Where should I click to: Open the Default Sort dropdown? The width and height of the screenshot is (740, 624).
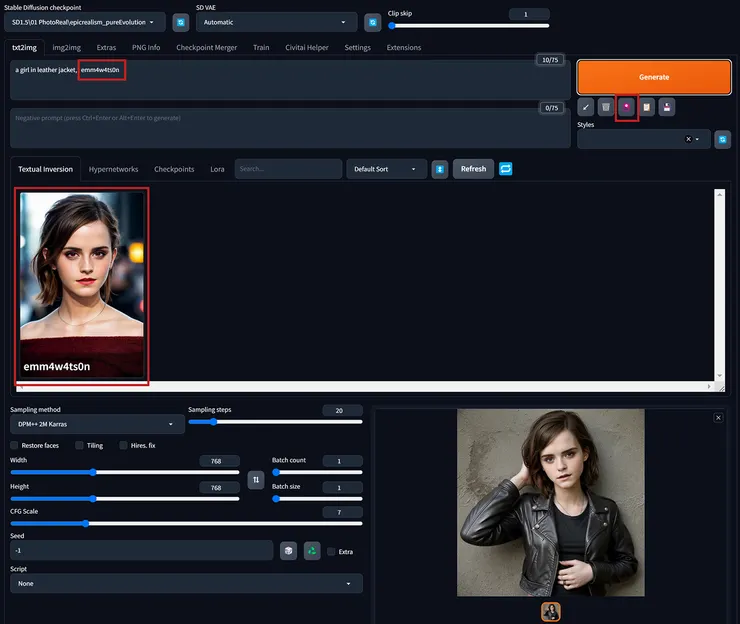[x=386, y=169]
